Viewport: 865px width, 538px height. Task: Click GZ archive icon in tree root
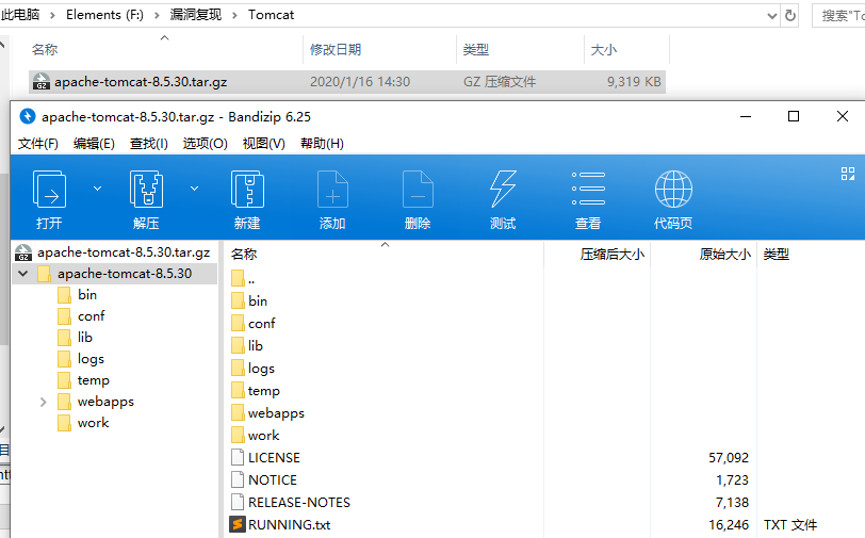[23, 252]
